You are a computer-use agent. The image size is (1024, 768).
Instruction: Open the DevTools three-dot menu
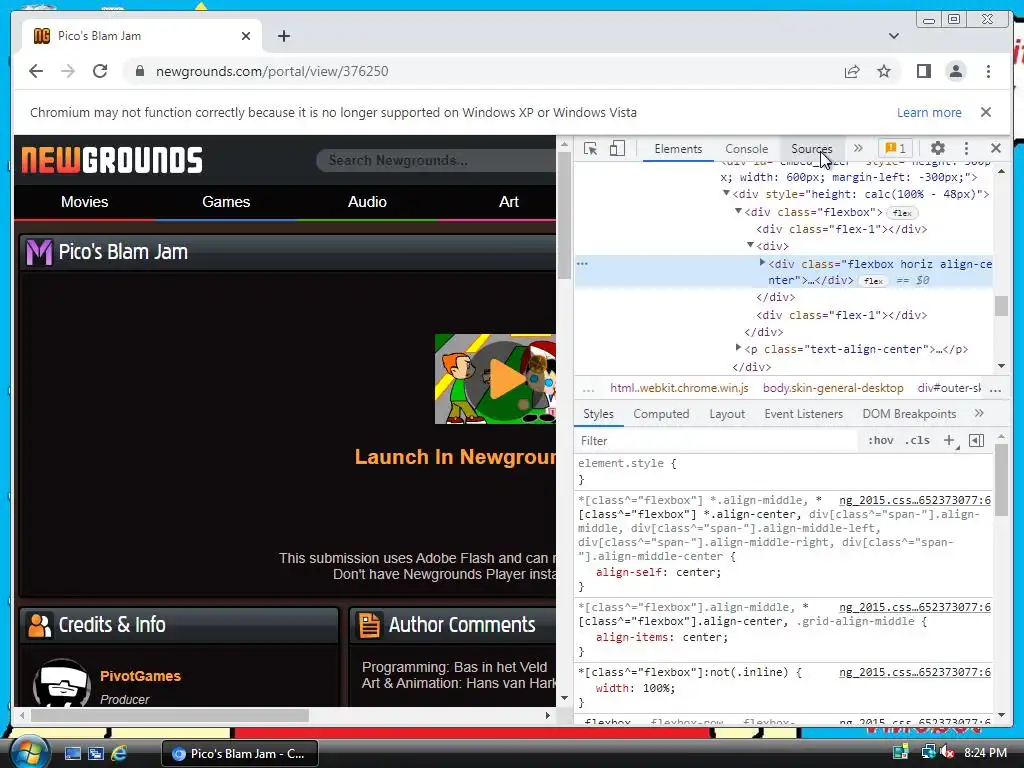click(967, 148)
